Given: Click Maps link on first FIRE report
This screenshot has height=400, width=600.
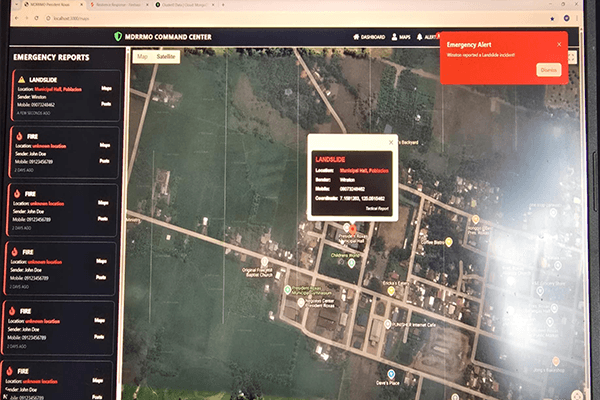Looking at the screenshot, I should 105,146.
